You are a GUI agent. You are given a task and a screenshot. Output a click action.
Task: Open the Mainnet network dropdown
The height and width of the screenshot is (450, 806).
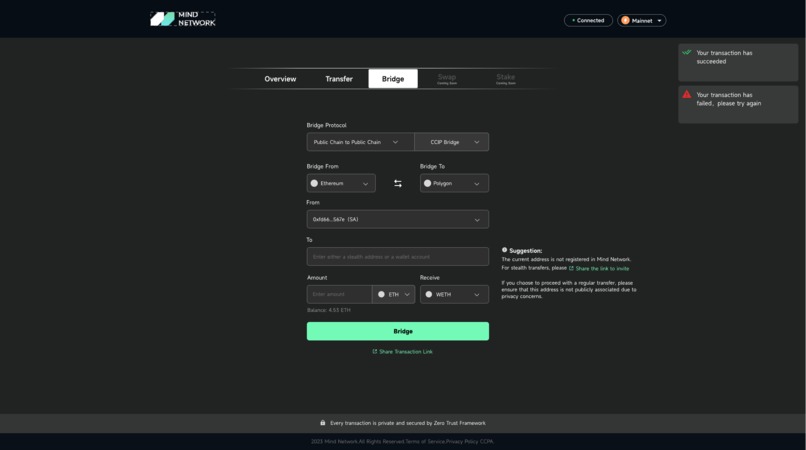pyautogui.click(x=642, y=21)
